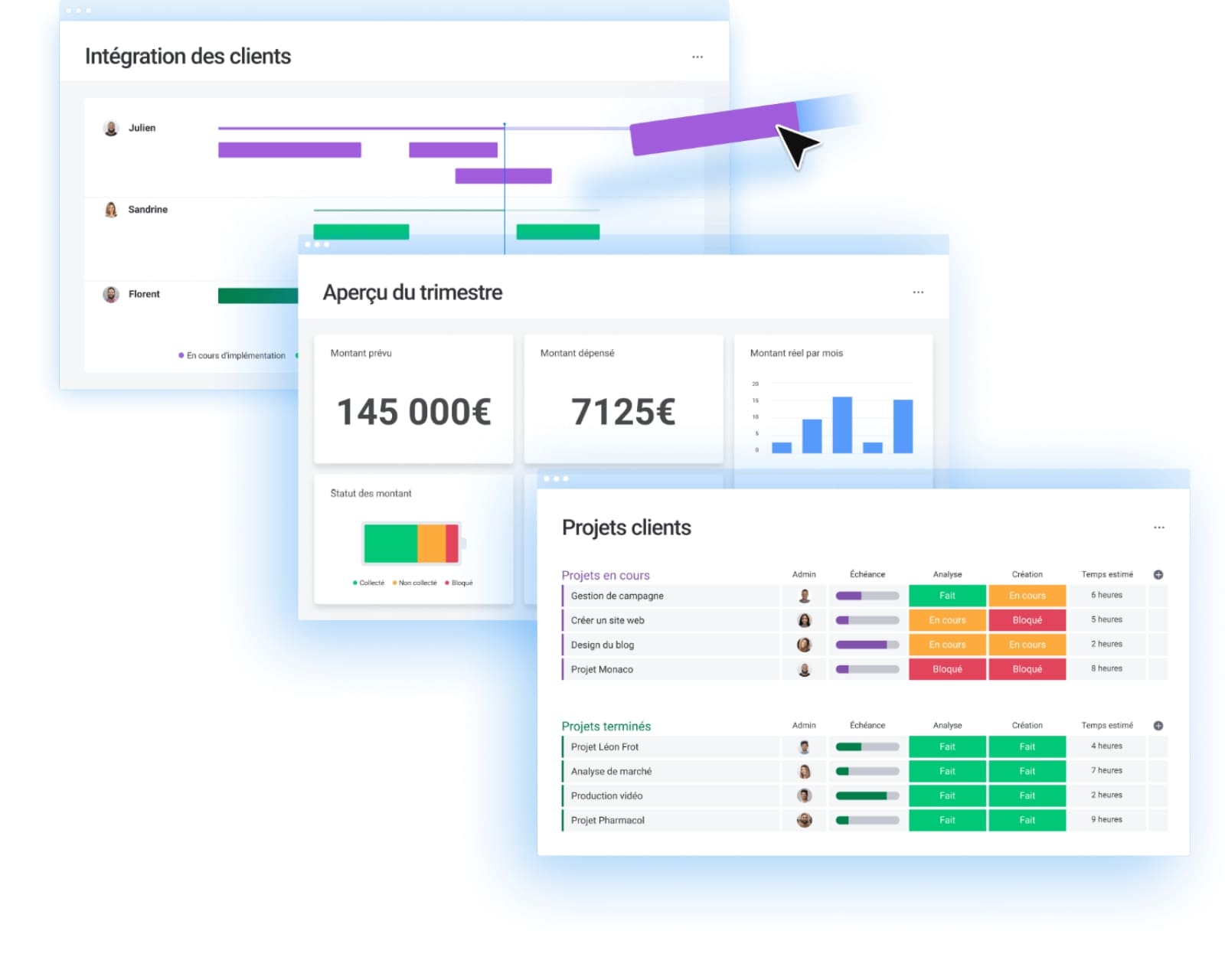The width and height of the screenshot is (1225, 980).
Task: Collapse the Projets en cours group
Action: coord(606,575)
